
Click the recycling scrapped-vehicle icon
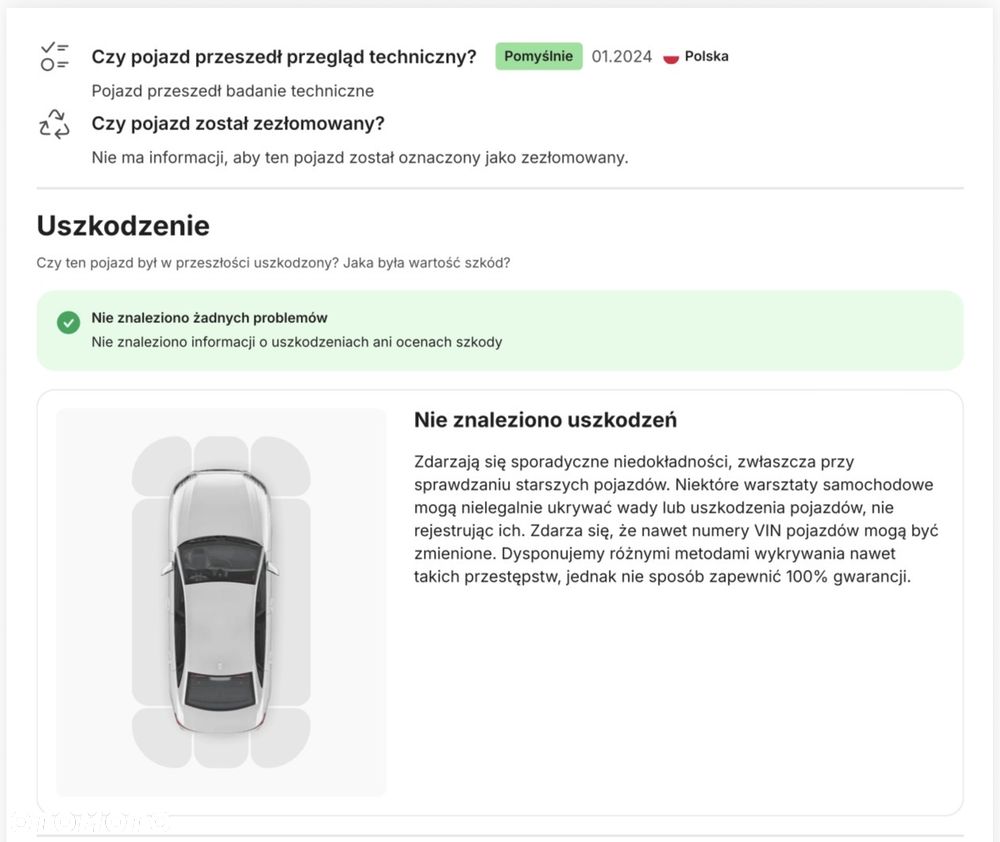[54, 124]
